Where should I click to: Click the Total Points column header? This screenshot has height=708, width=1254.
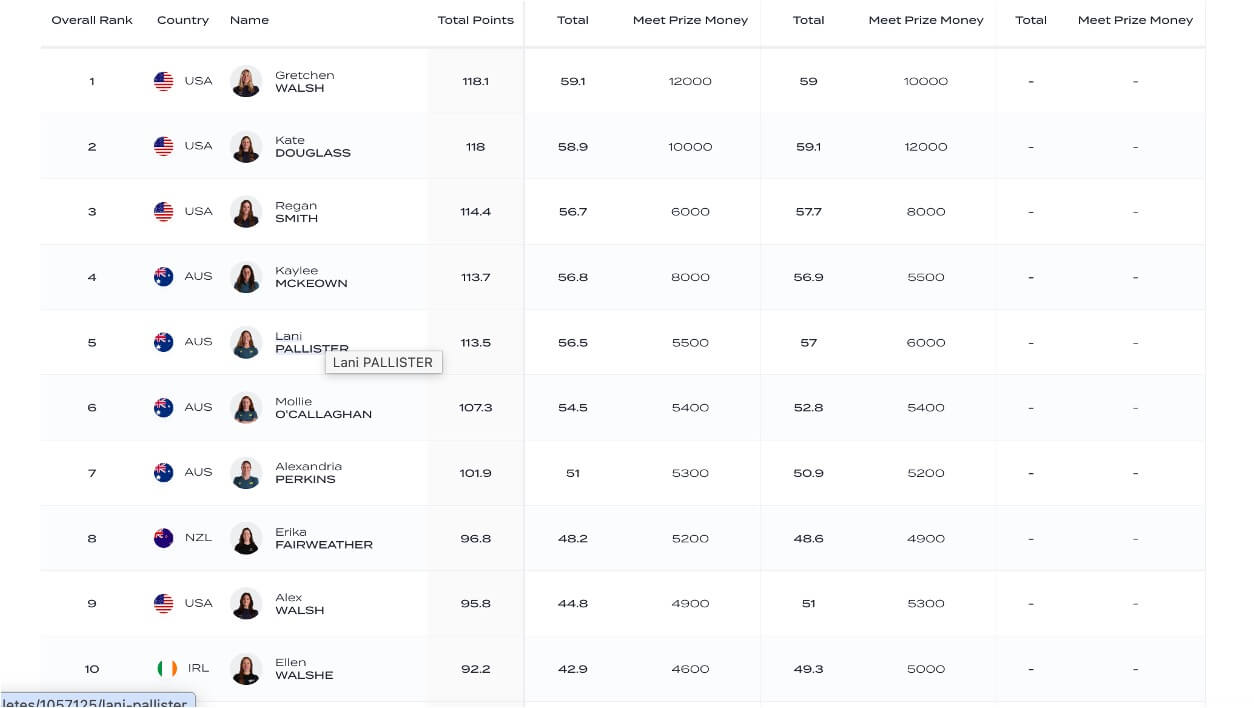tap(475, 20)
